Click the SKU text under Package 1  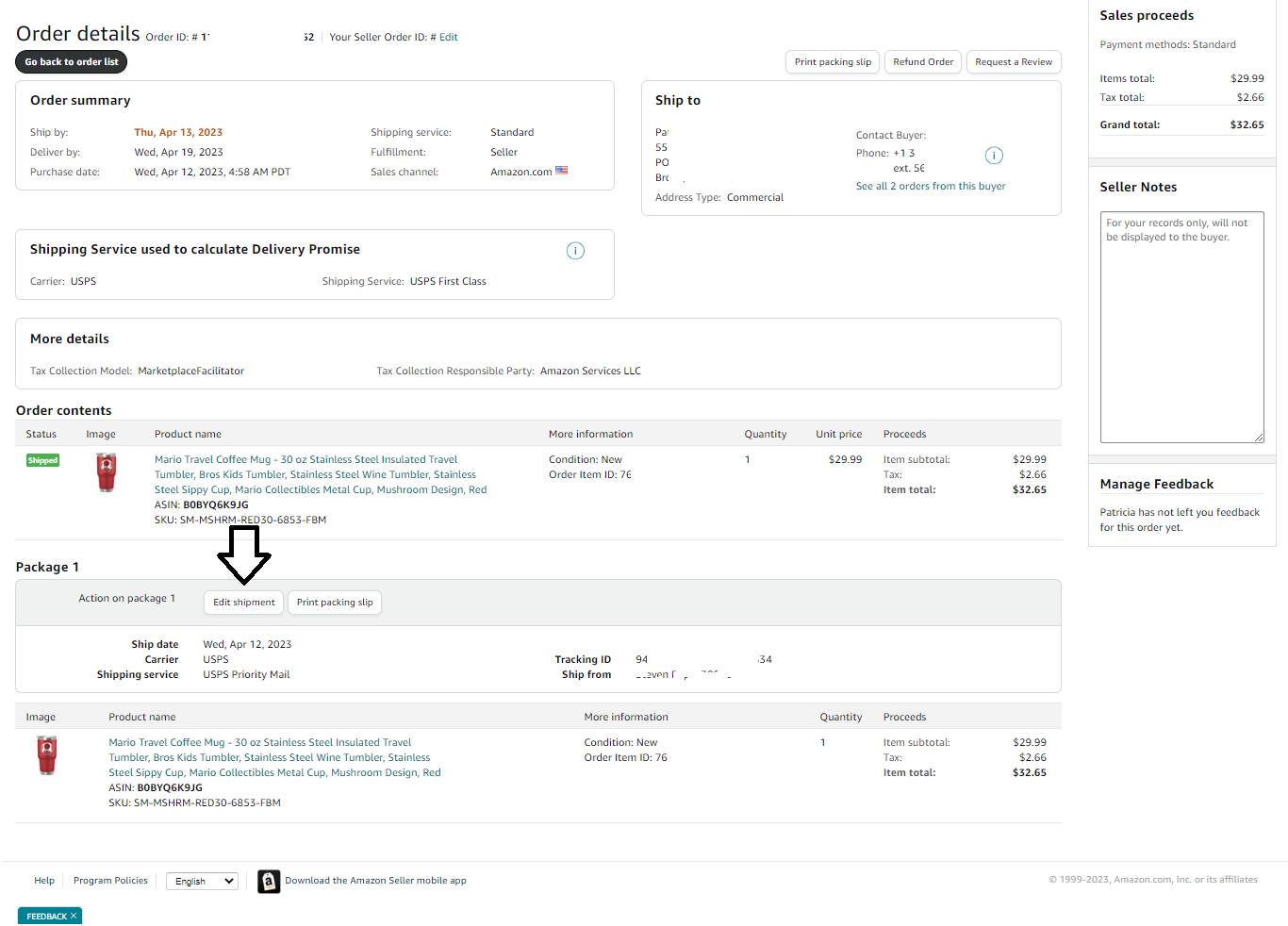coord(194,803)
